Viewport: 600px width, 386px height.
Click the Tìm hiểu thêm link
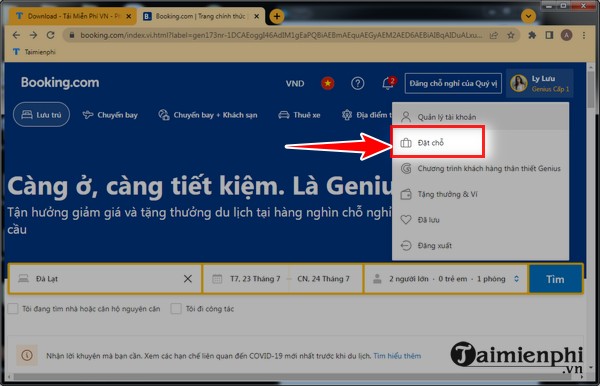(397, 356)
